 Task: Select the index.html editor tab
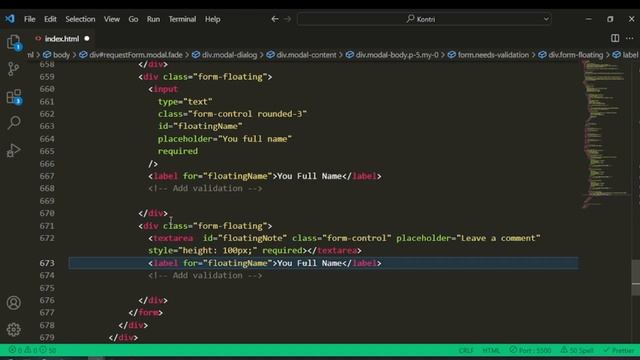62,39
